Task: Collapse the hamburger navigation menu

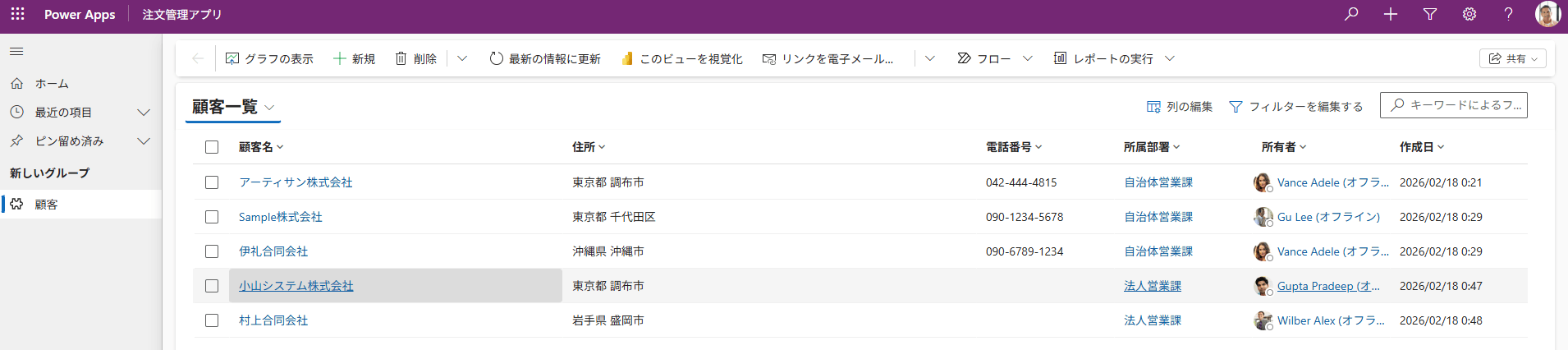Action: tap(16, 52)
